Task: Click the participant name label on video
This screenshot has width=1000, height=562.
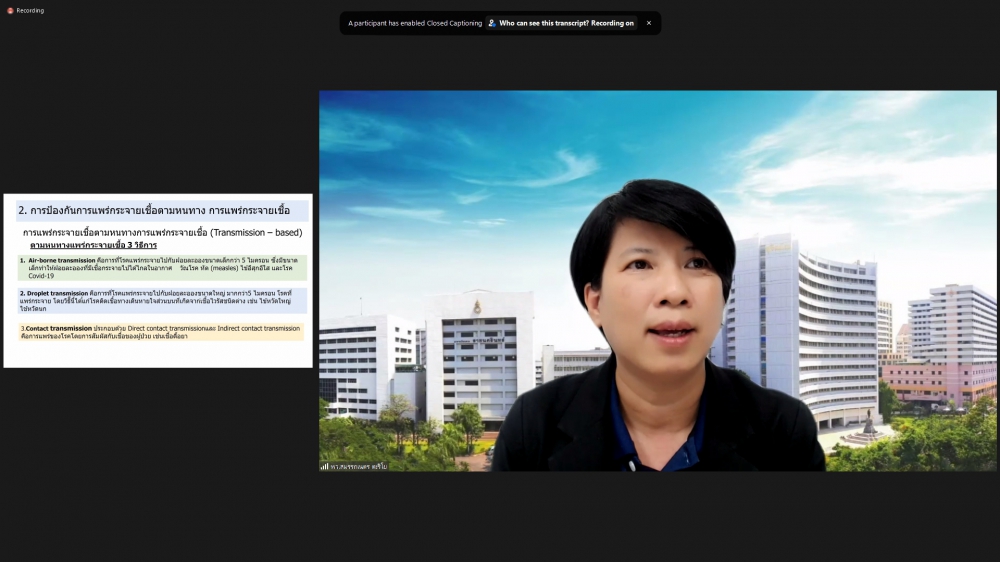Action: 358,466
